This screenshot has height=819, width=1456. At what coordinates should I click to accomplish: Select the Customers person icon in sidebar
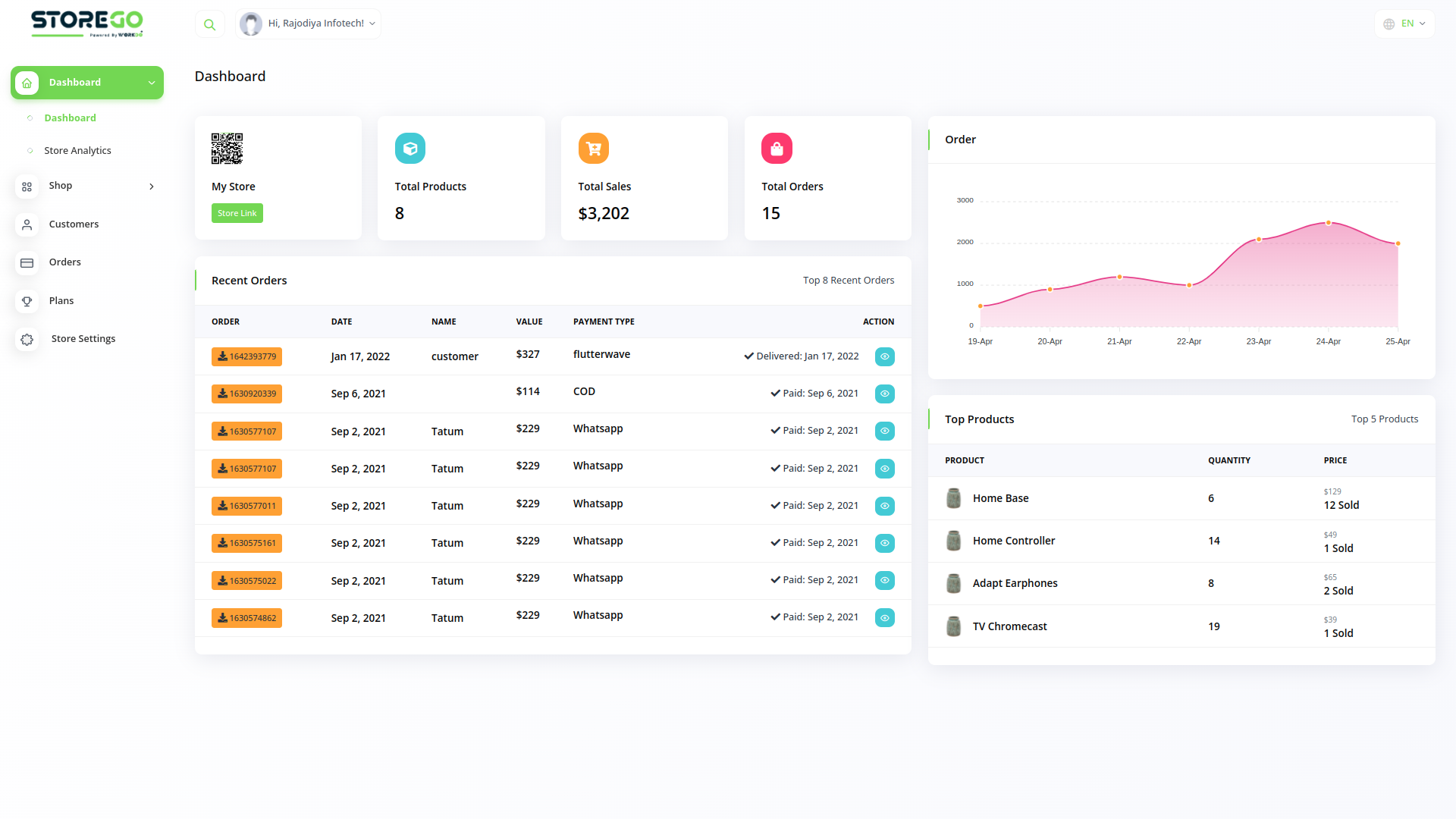(27, 224)
